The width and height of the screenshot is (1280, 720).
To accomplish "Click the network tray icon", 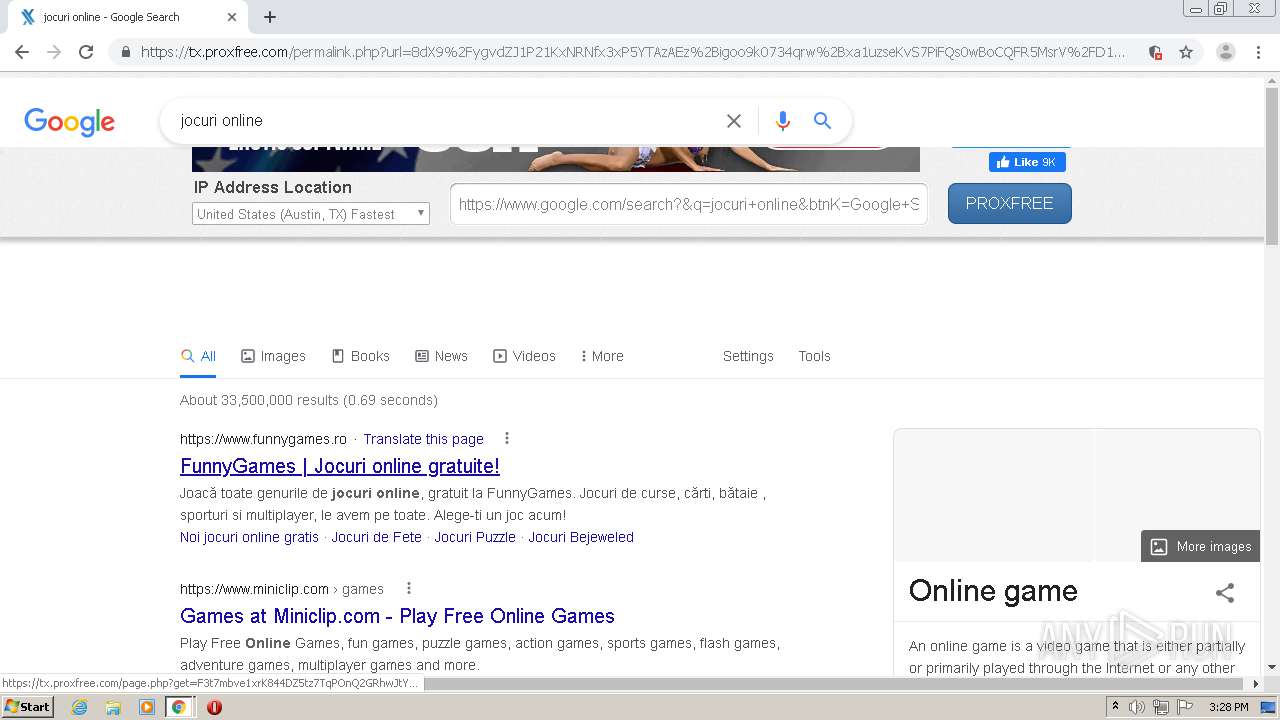I will [1161, 707].
